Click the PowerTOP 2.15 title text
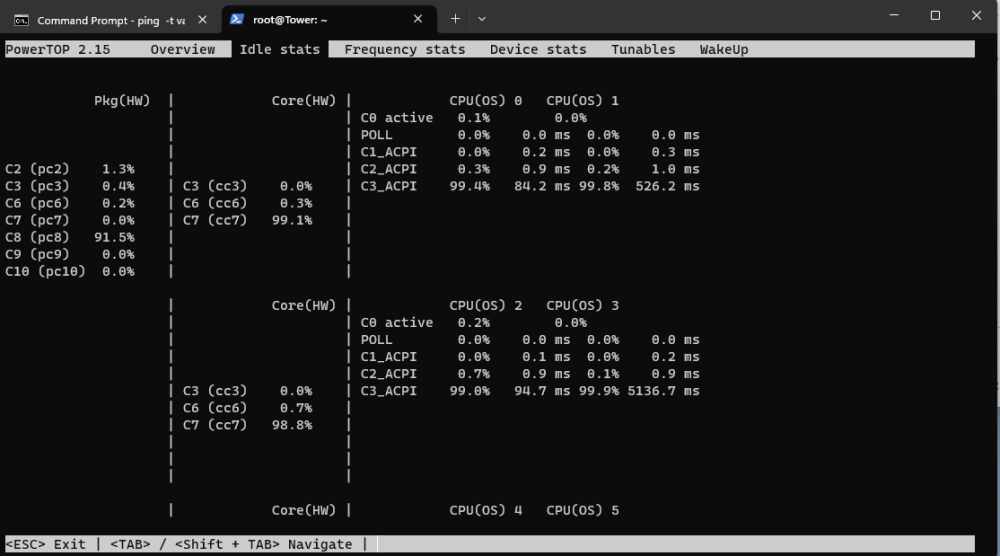Image resolution: width=1000 pixels, height=556 pixels. (x=57, y=50)
